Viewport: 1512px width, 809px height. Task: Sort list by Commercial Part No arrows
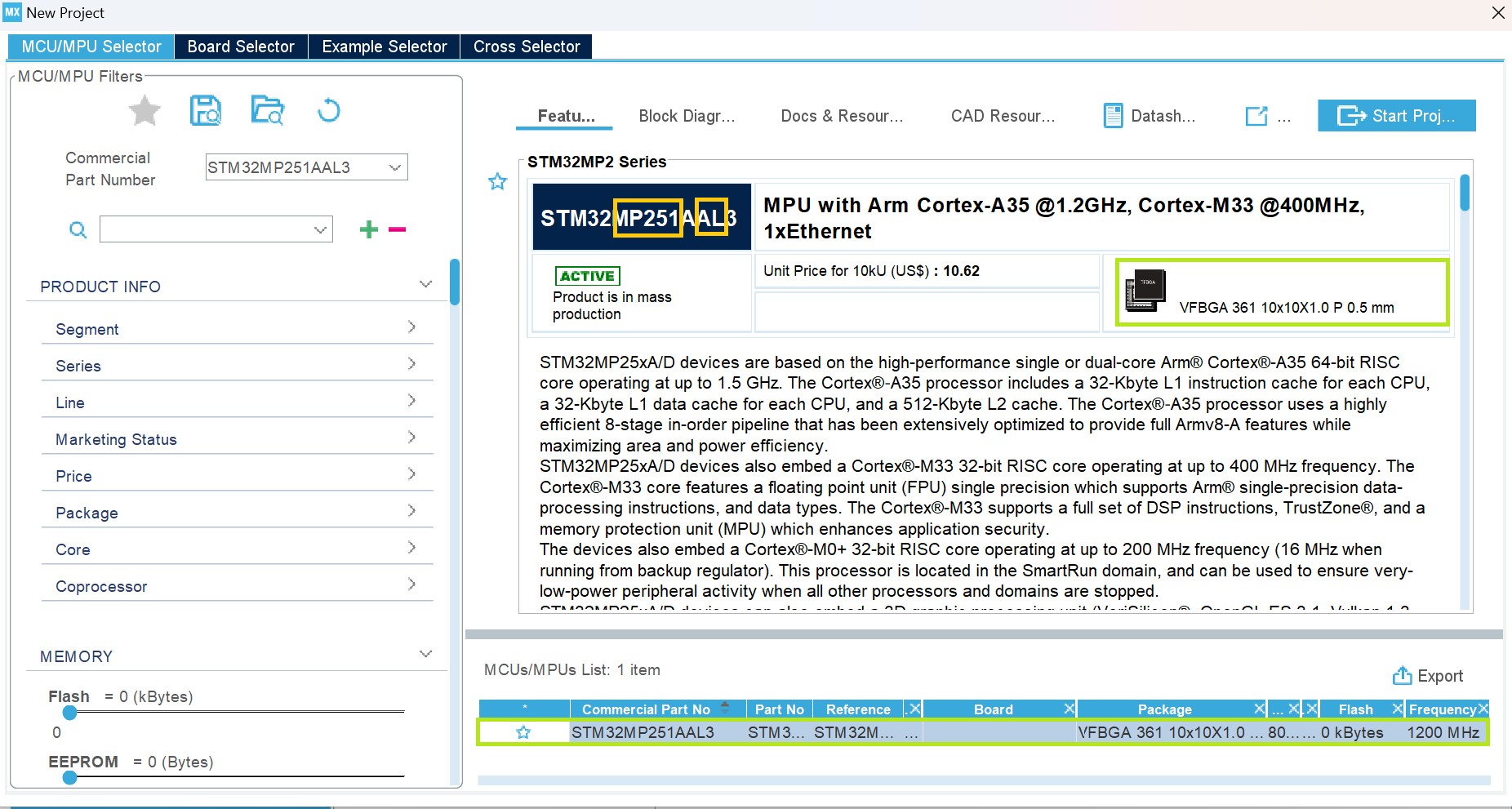pyautogui.click(x=725, y=709)
